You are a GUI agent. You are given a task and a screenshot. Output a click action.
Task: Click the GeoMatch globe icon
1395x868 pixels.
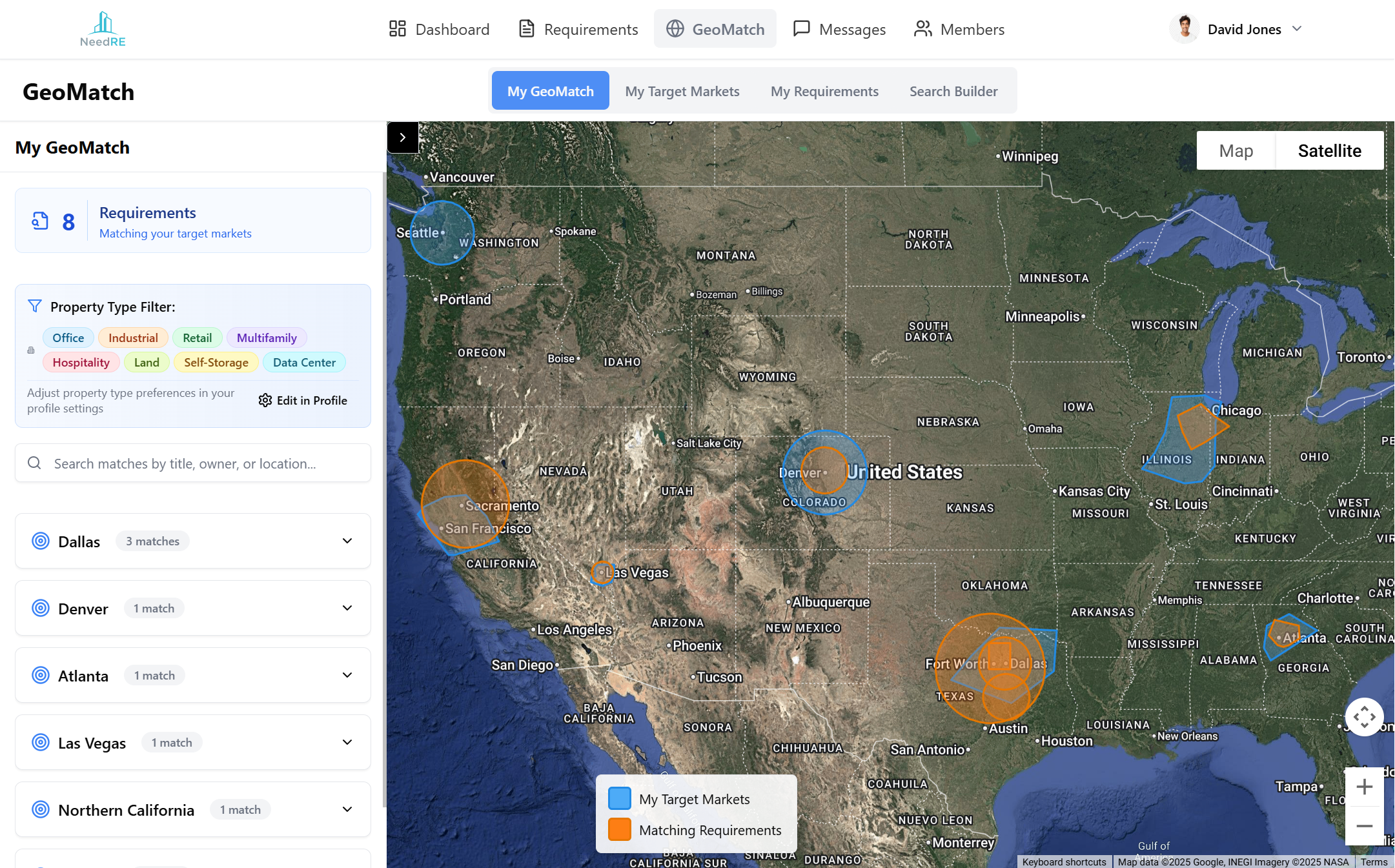point(675,29)
